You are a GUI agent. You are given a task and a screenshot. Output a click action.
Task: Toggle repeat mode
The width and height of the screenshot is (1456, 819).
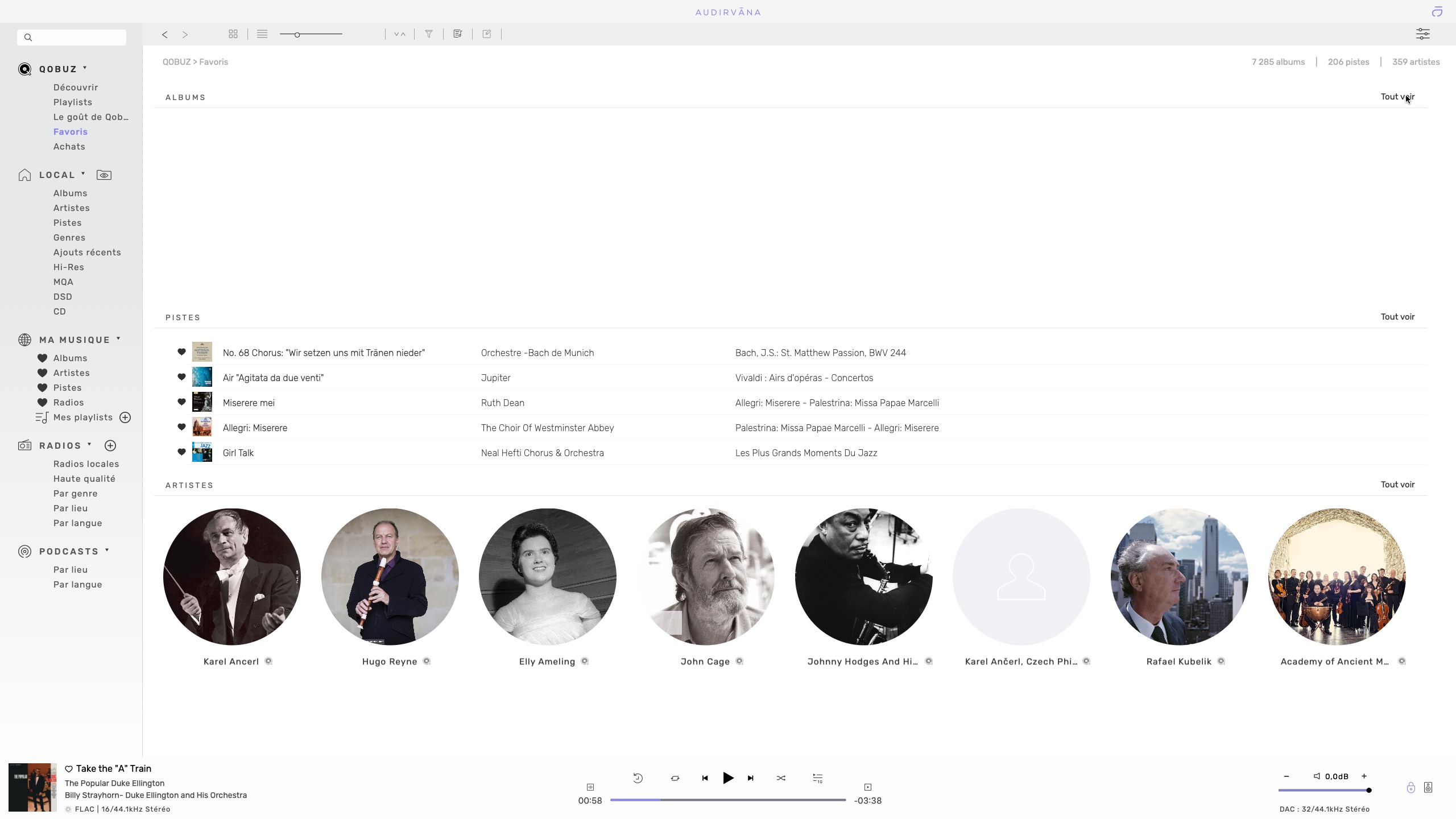tap(675, 778)
